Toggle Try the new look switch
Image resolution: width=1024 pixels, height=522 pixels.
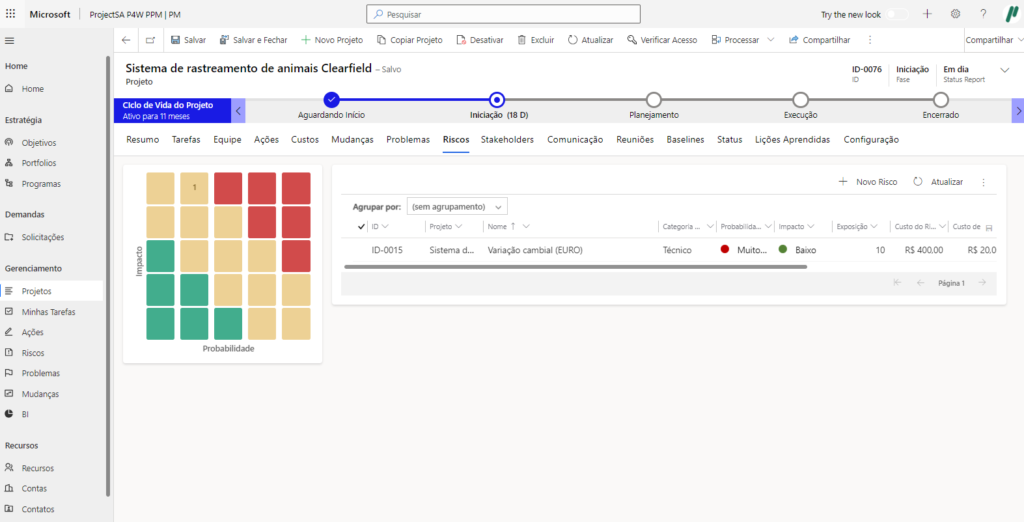pos(897,14)
